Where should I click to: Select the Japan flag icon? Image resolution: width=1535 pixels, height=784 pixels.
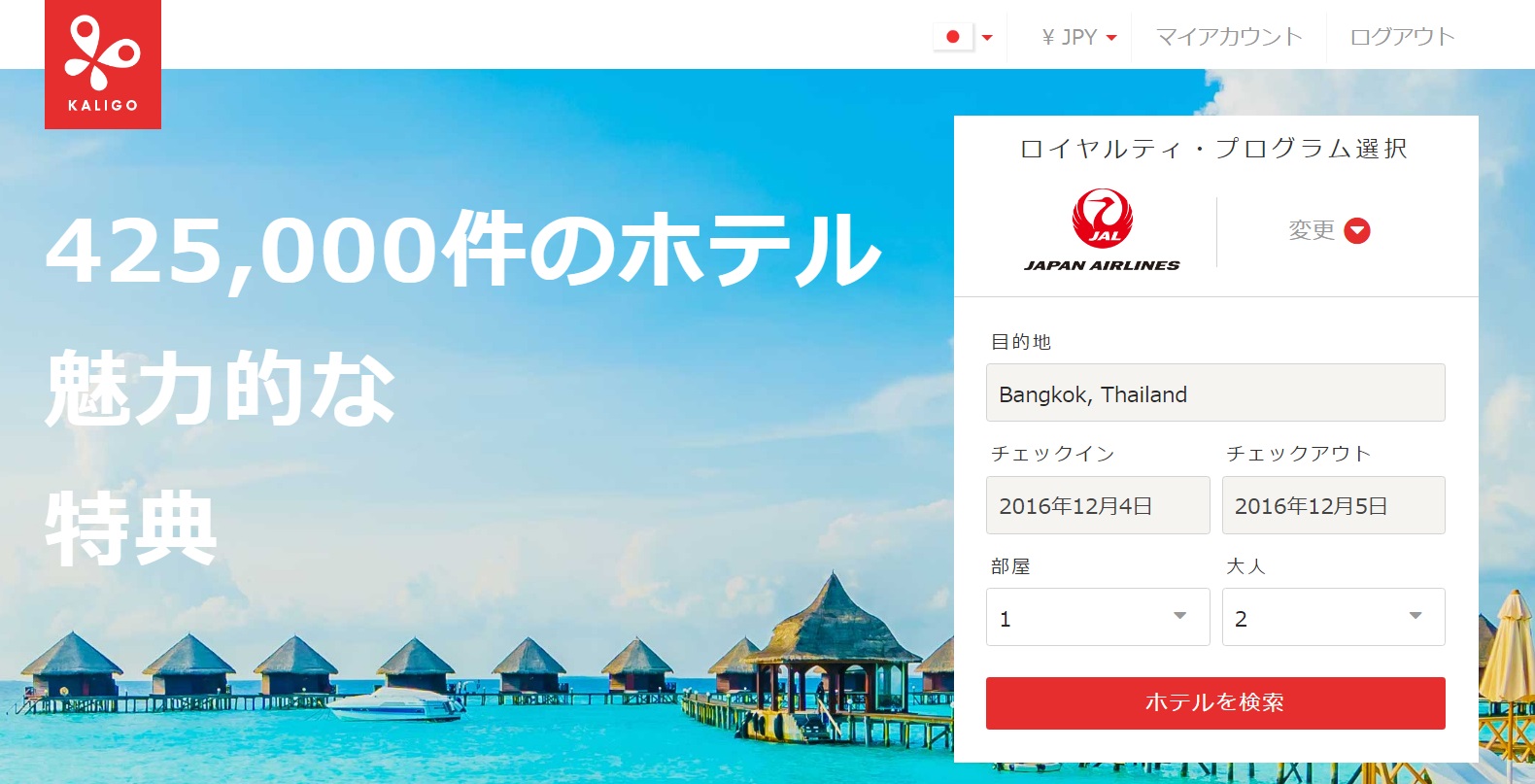click(953, 37)
